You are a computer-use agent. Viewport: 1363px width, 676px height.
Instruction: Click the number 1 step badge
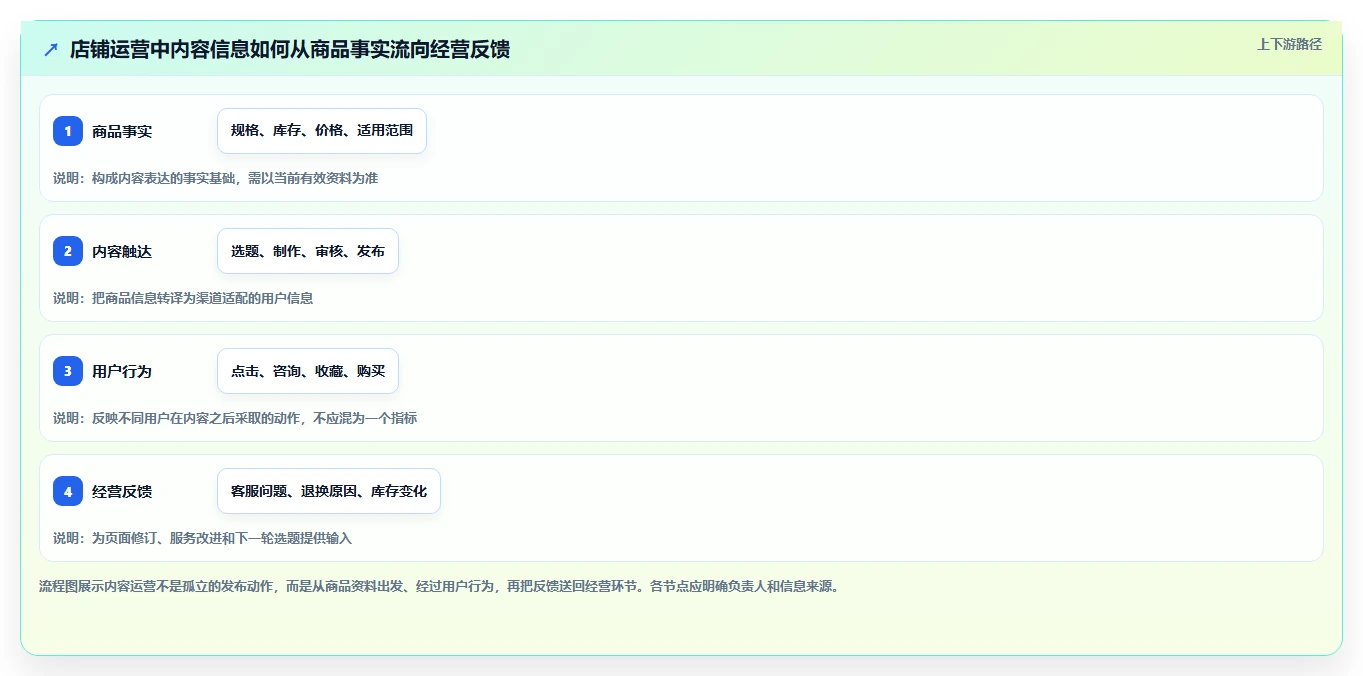tap(68, 131)
